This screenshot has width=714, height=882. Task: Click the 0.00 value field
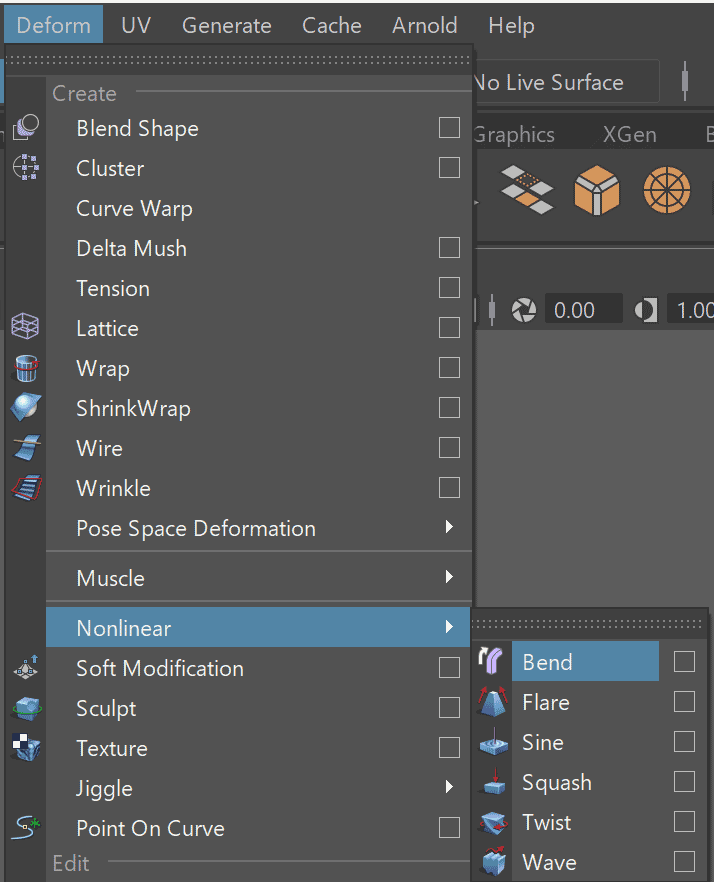pyautogui.click(x=583, y=309)
